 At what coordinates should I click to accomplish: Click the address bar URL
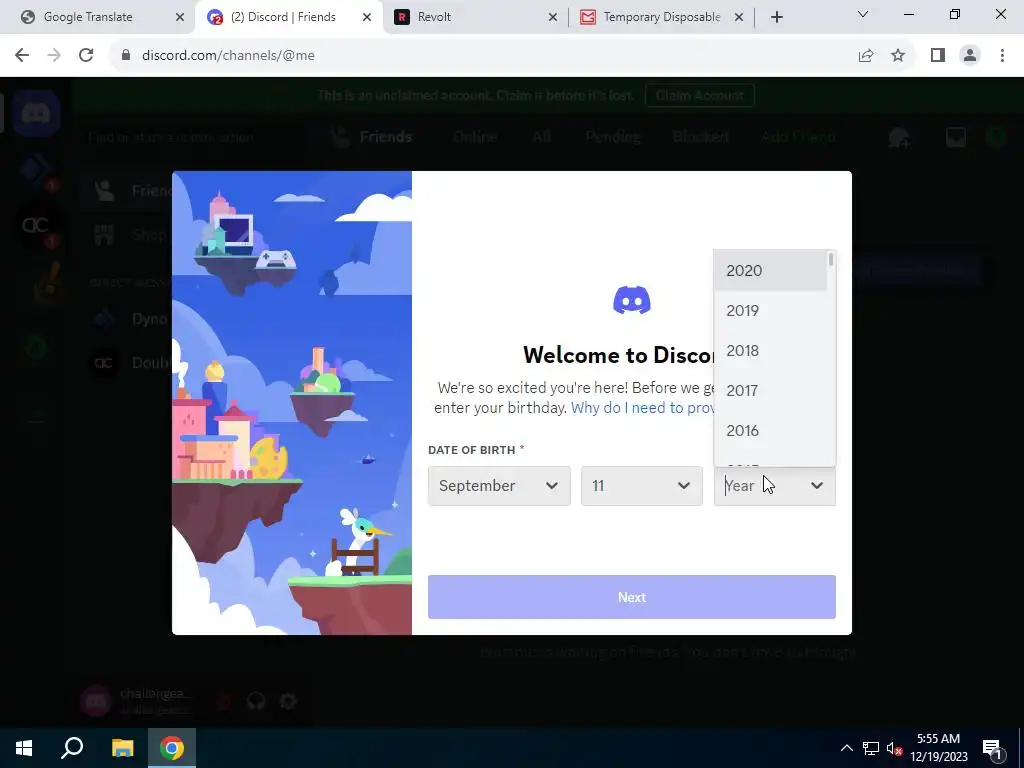228,56
